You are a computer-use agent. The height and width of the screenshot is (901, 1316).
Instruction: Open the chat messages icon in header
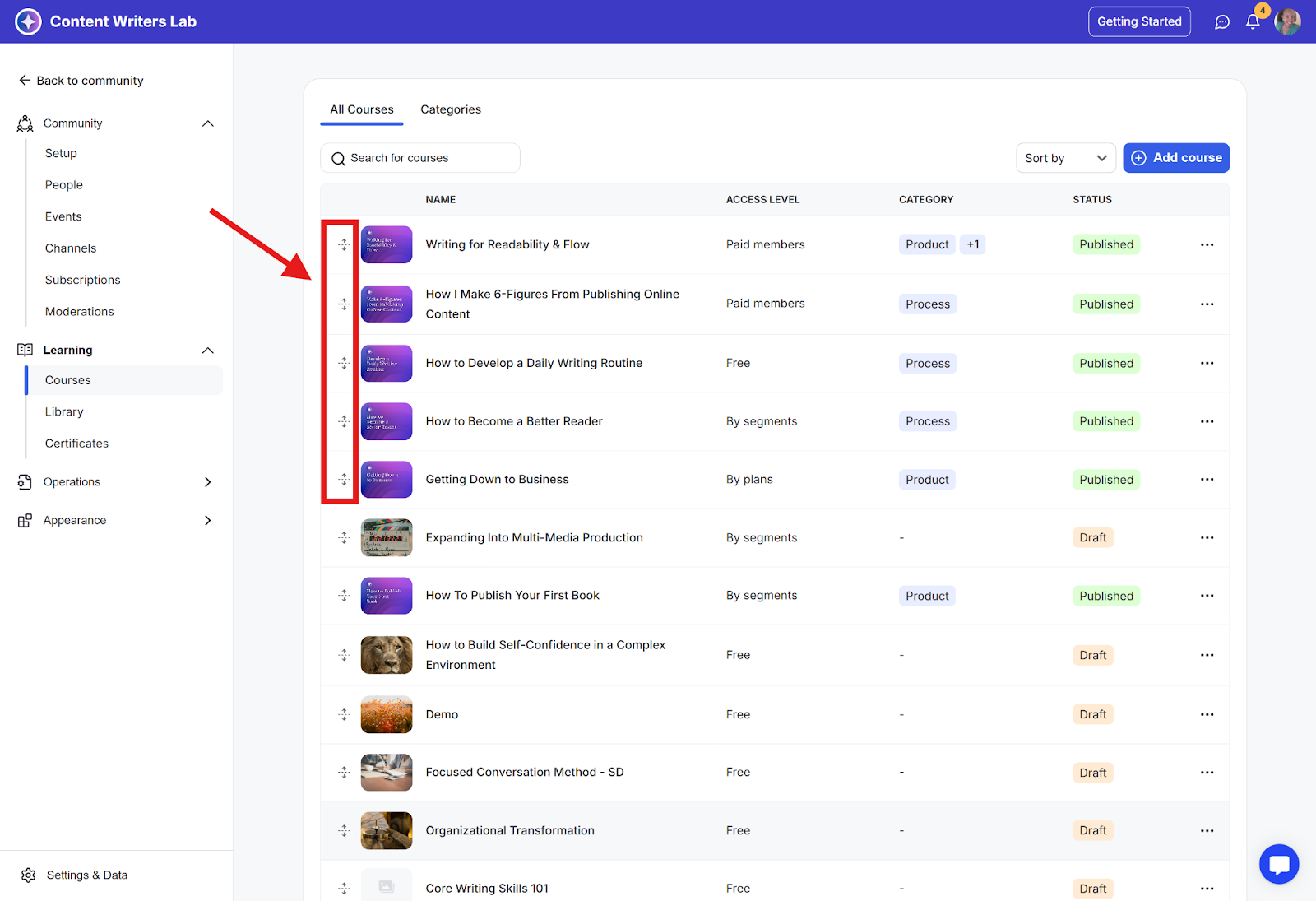click(x=1222, y=22)
